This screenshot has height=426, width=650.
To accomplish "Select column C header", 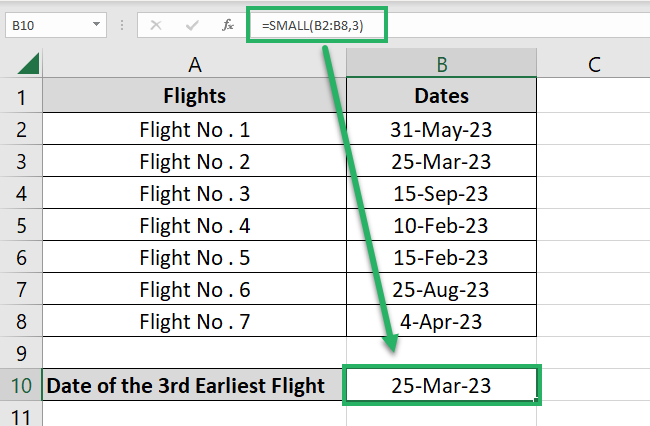I will [593, 65].
